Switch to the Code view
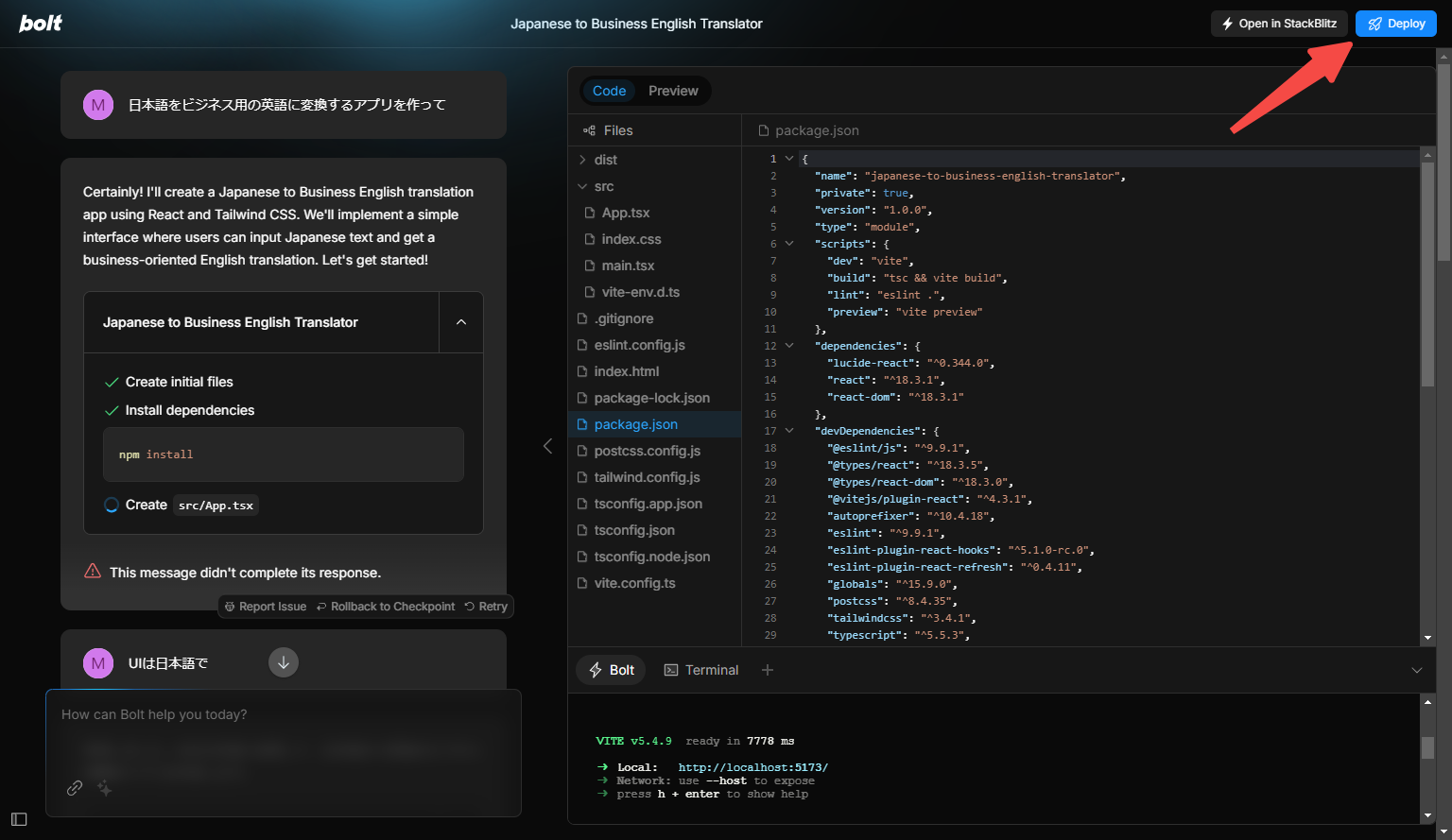This screenshot has height=840, width=1452. [609, 91]
